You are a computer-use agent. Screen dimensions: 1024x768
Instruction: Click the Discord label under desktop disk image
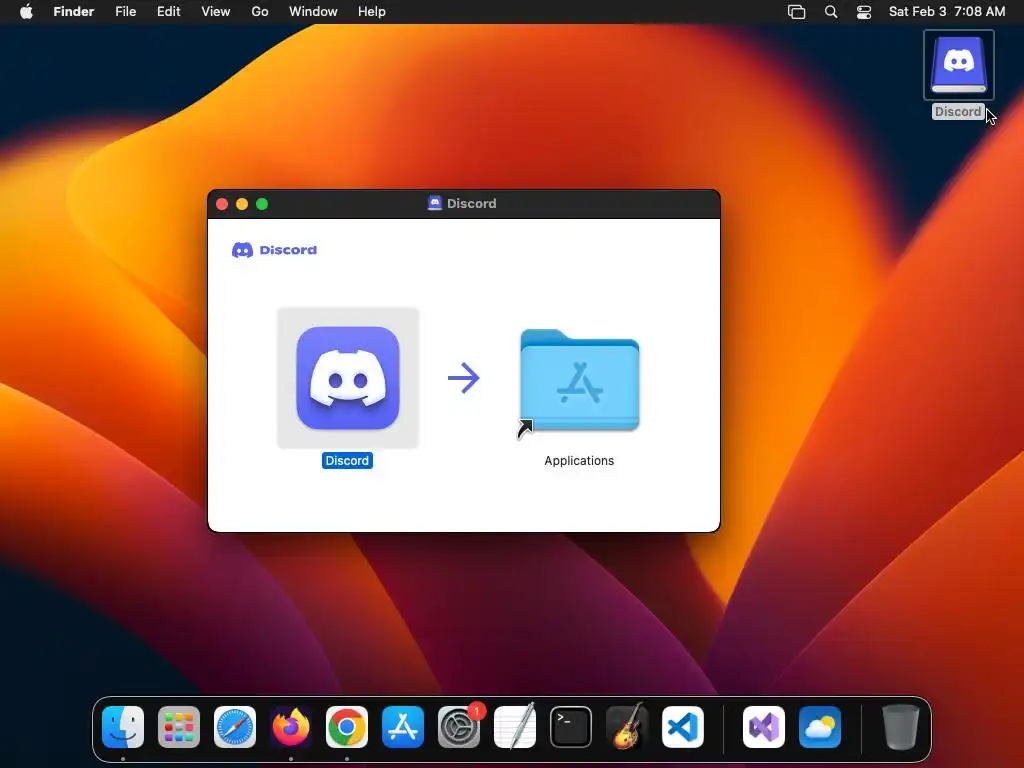(x=958, y=112)
